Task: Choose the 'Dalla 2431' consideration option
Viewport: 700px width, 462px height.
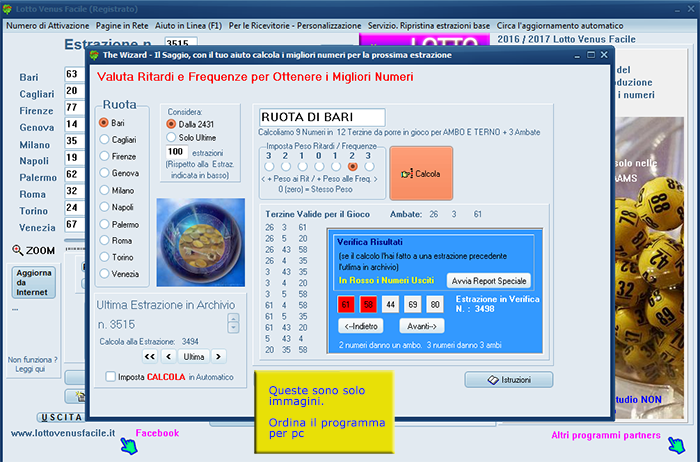Action: click(x=171, y=124)
